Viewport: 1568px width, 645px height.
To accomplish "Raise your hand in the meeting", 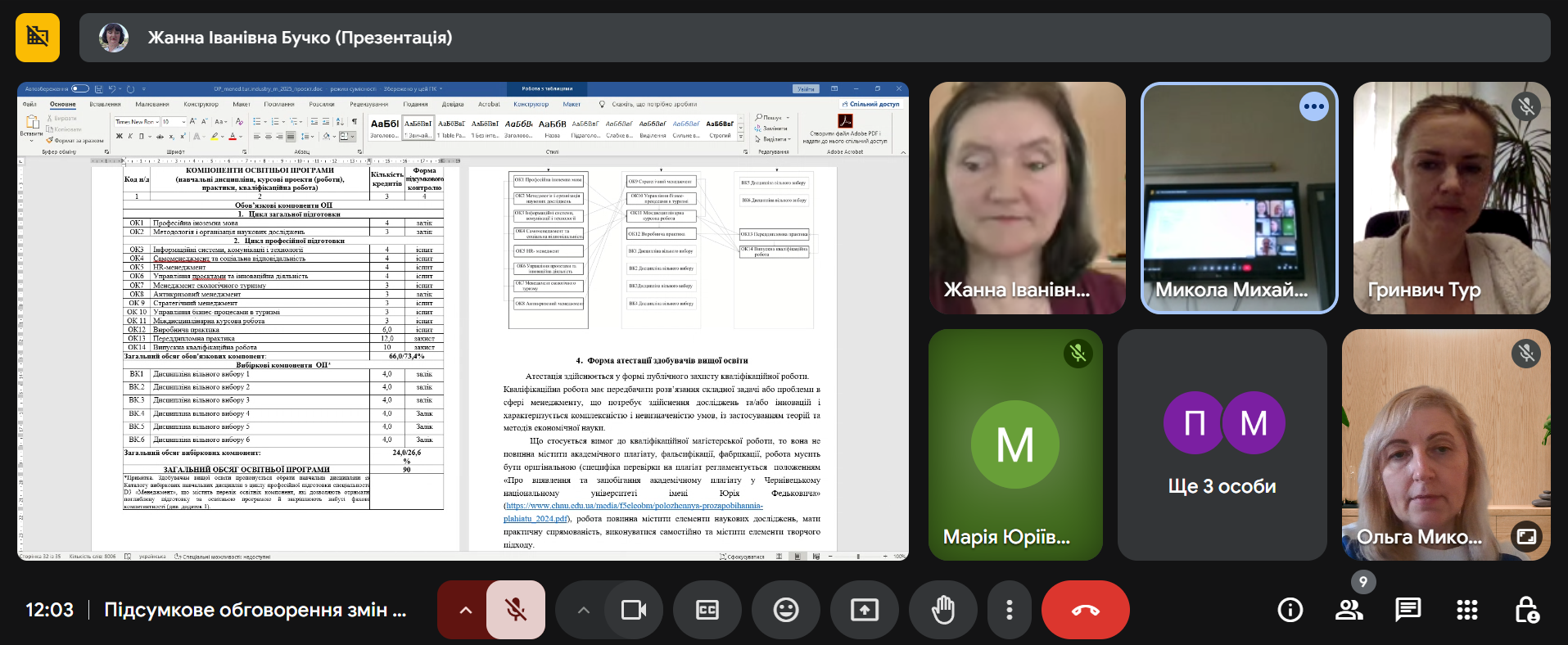I will [943, 610].
